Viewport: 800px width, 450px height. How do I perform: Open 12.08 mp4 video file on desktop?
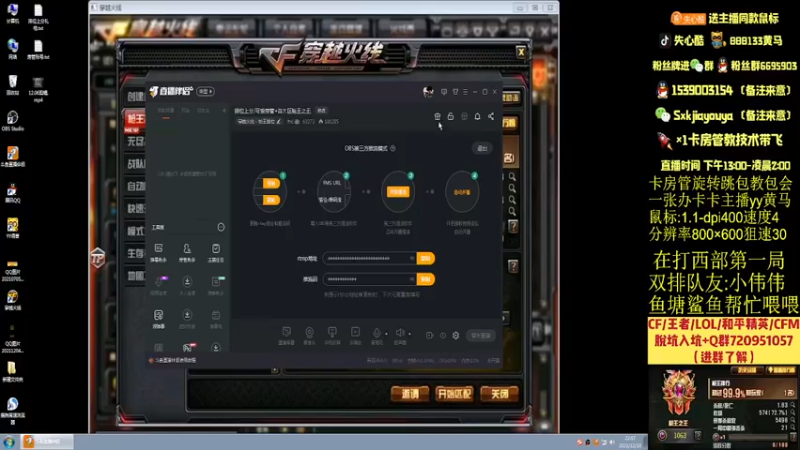pyautogui.click(x=38, y=89)
